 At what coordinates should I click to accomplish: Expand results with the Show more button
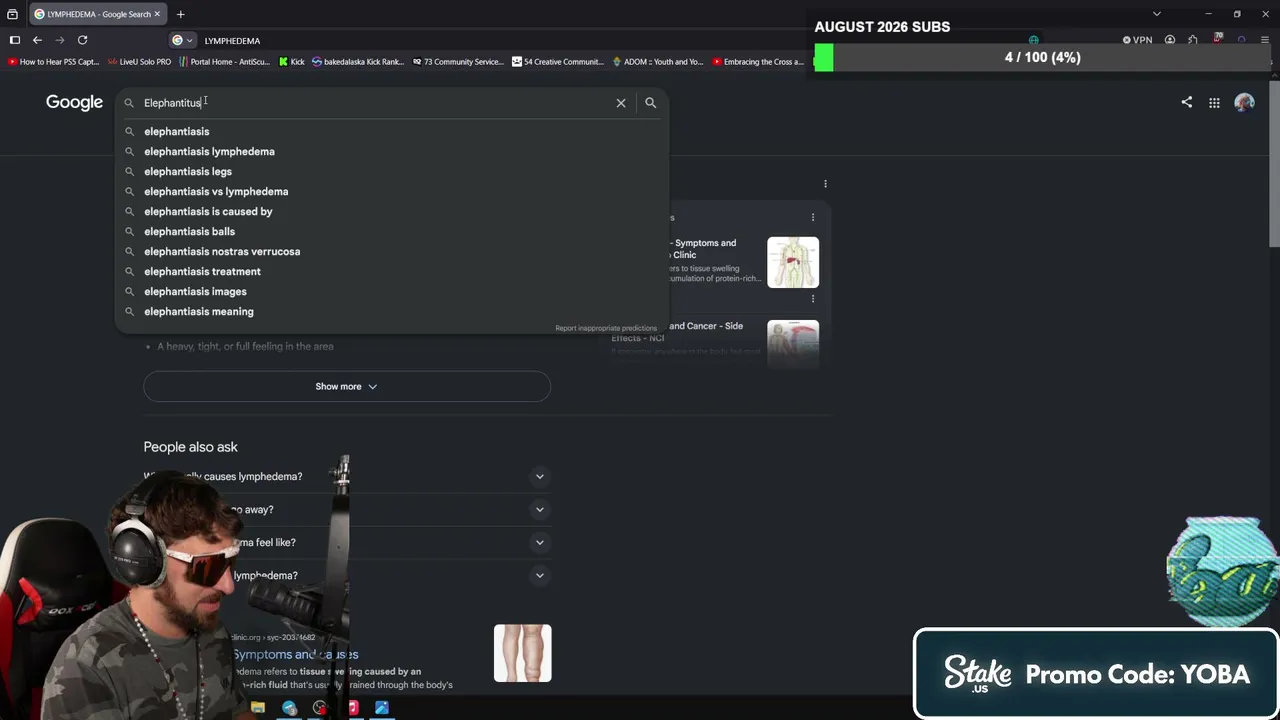click(347, 387)
